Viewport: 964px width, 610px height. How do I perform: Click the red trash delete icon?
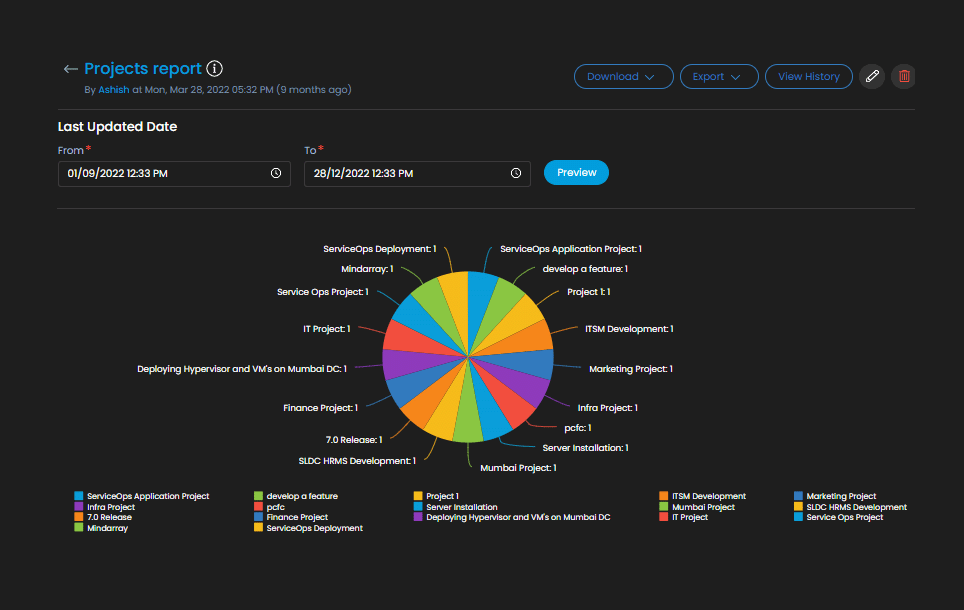point(903,76)
